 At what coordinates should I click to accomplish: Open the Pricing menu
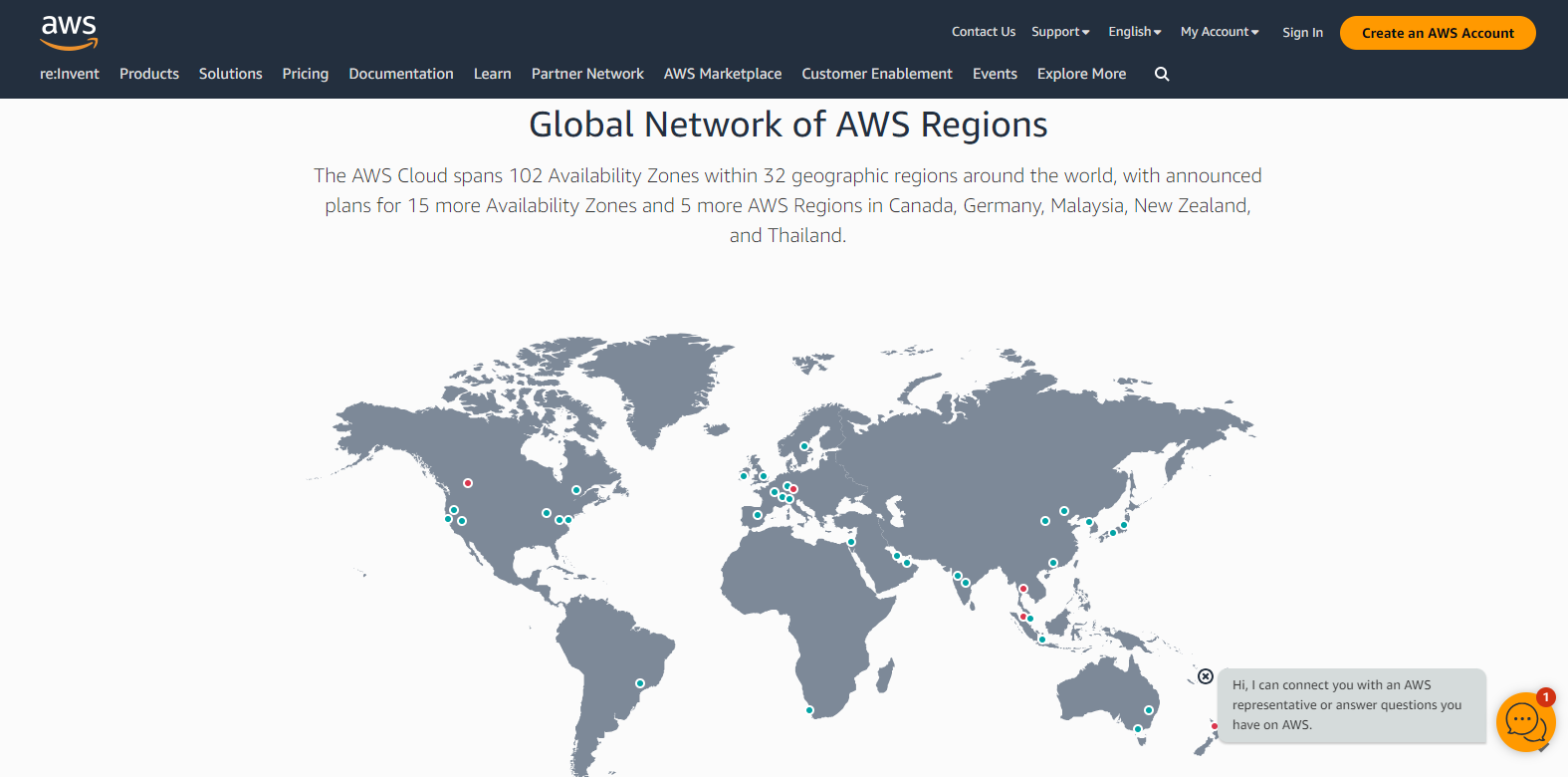[306, 74]
